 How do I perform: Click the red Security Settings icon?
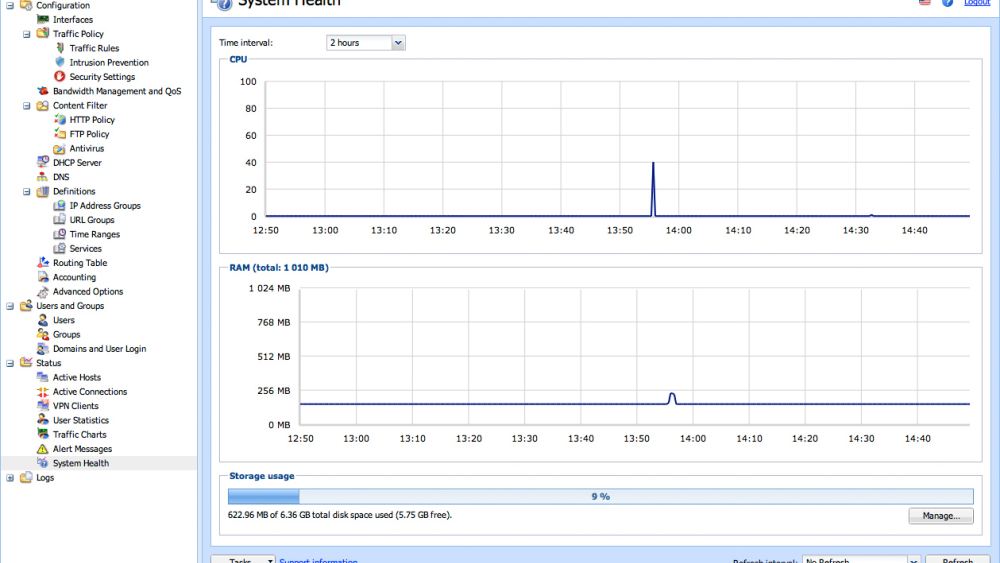click(60, 77)
